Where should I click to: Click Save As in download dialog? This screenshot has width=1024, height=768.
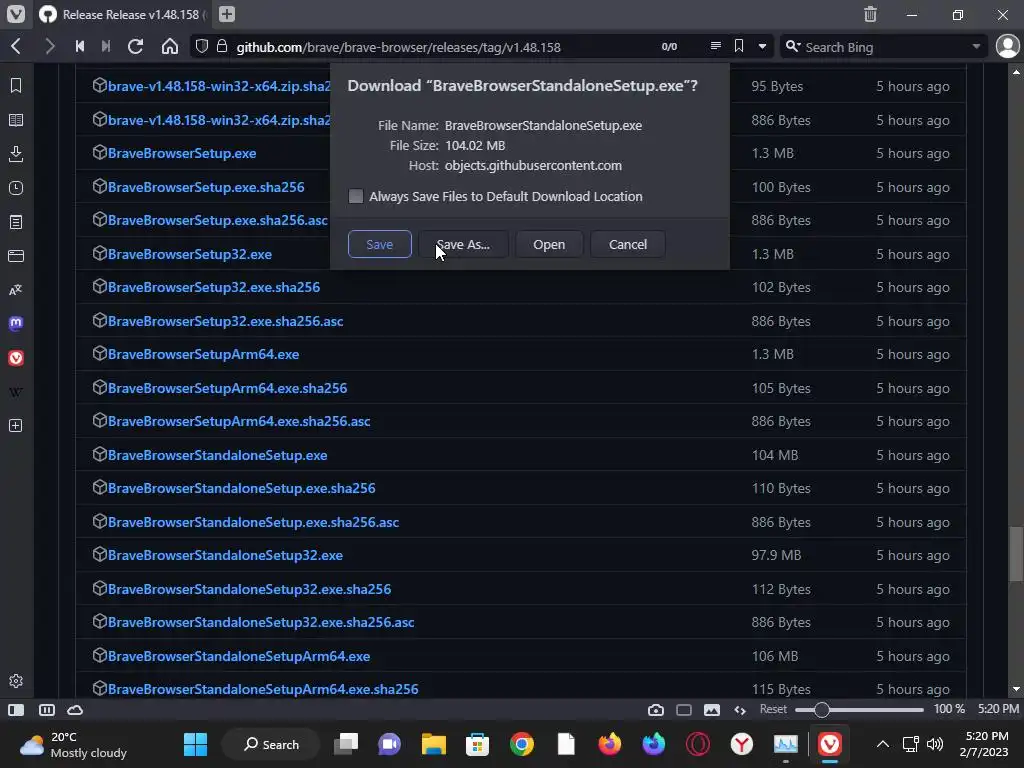tap(463, 244)
